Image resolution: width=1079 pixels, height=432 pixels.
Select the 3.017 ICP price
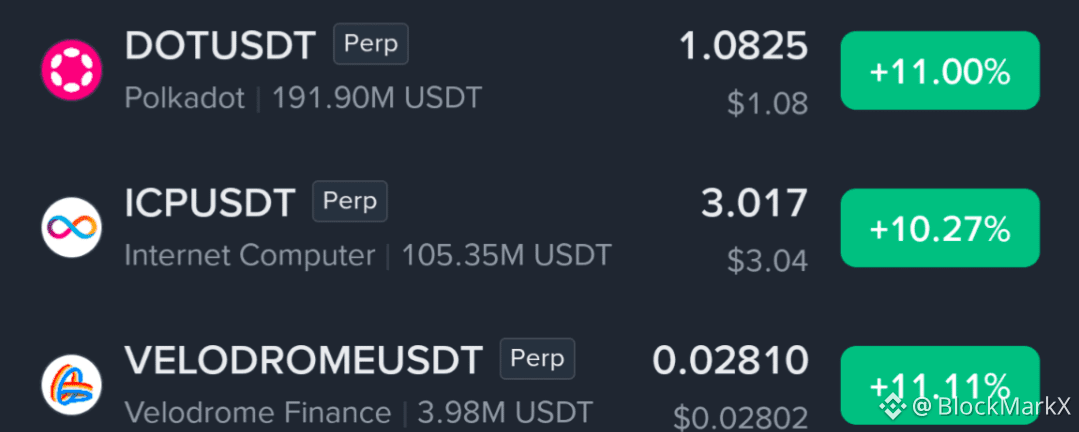pos(754,204)
